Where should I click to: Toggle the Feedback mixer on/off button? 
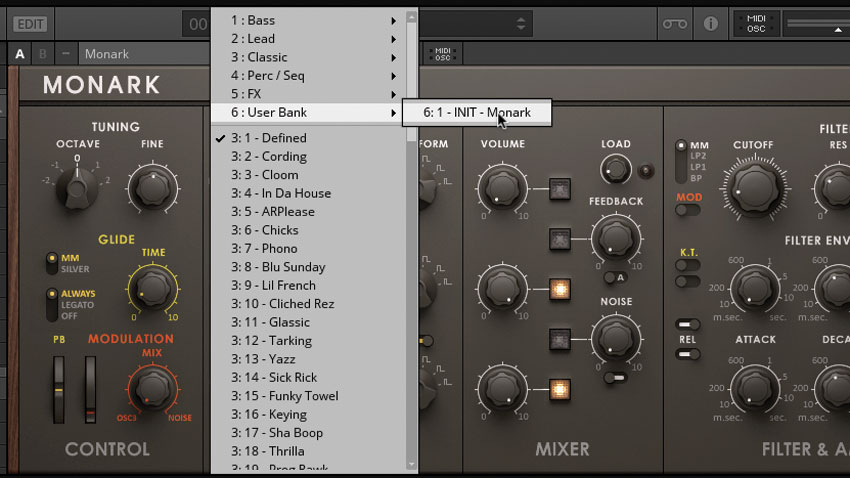560,239
